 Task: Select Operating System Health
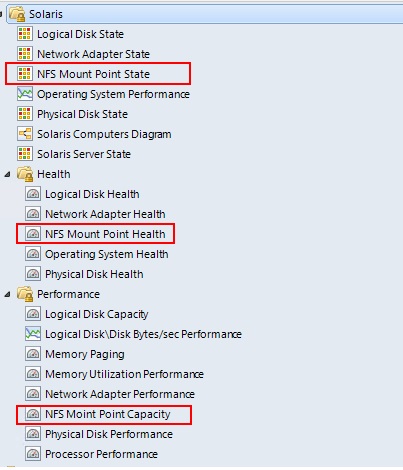coord(107,254)
